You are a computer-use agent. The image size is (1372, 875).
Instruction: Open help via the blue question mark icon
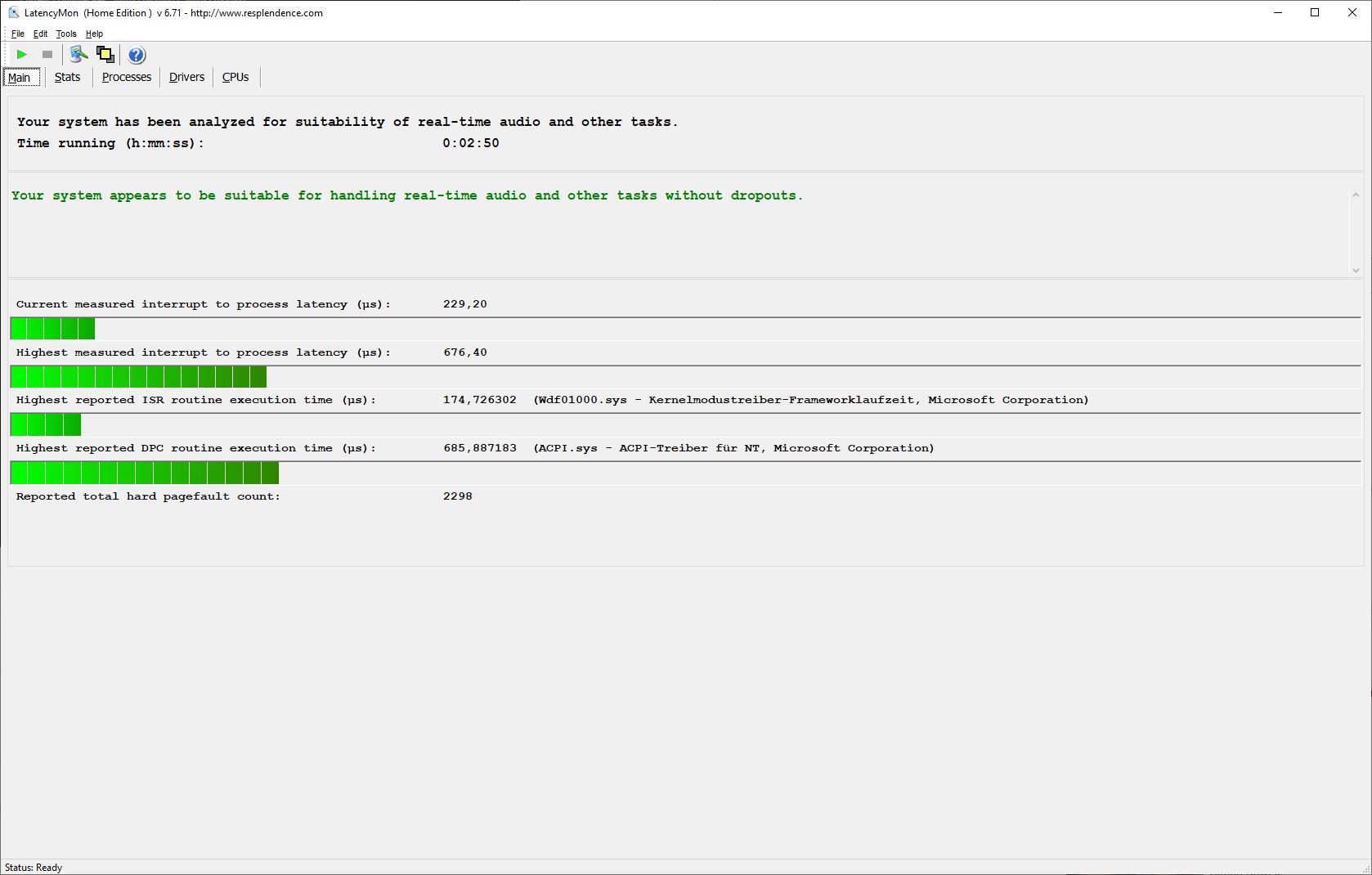[137, 55]
